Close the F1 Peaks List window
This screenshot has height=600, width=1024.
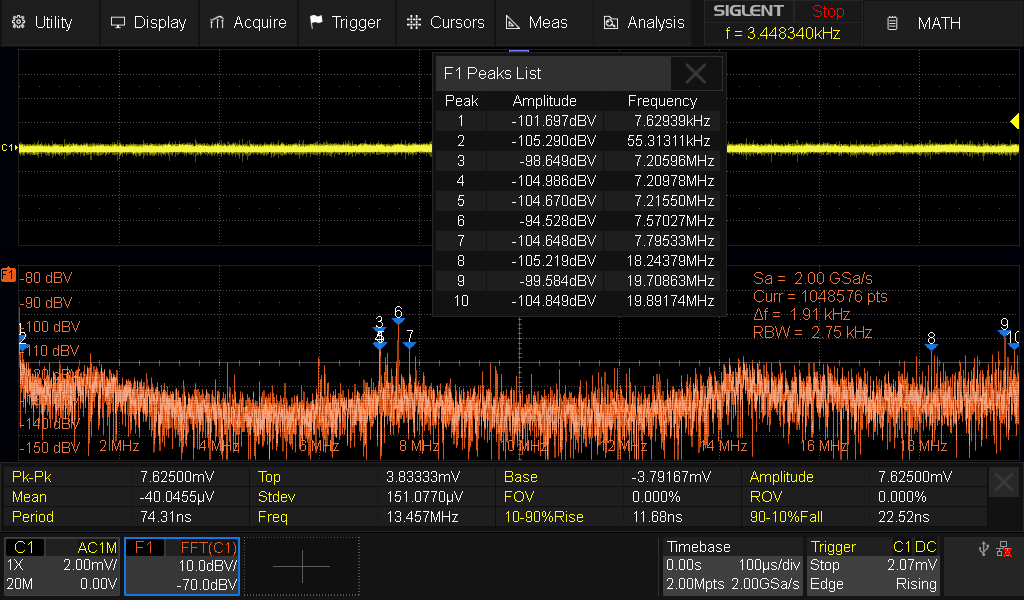point(696,73)
